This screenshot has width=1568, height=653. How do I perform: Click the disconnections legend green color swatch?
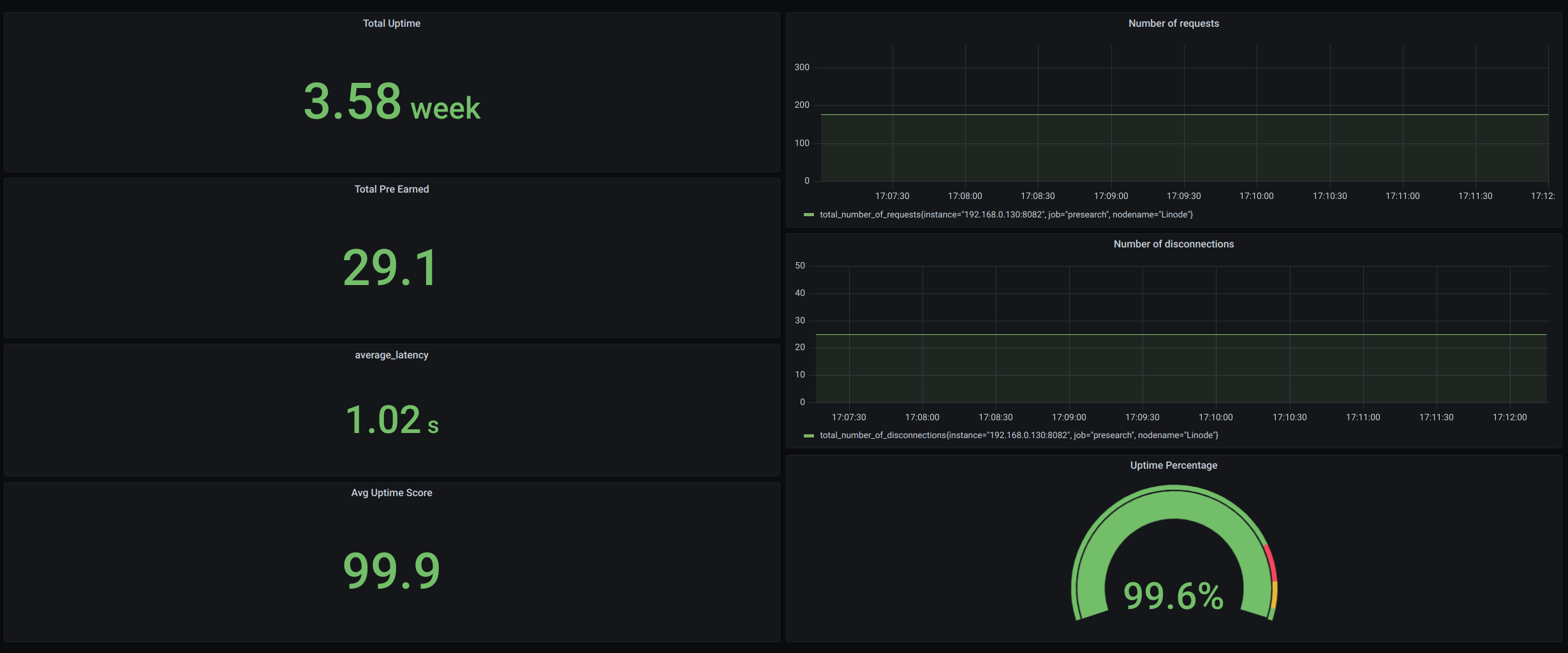pyautogui.click(x=809, y=436)
